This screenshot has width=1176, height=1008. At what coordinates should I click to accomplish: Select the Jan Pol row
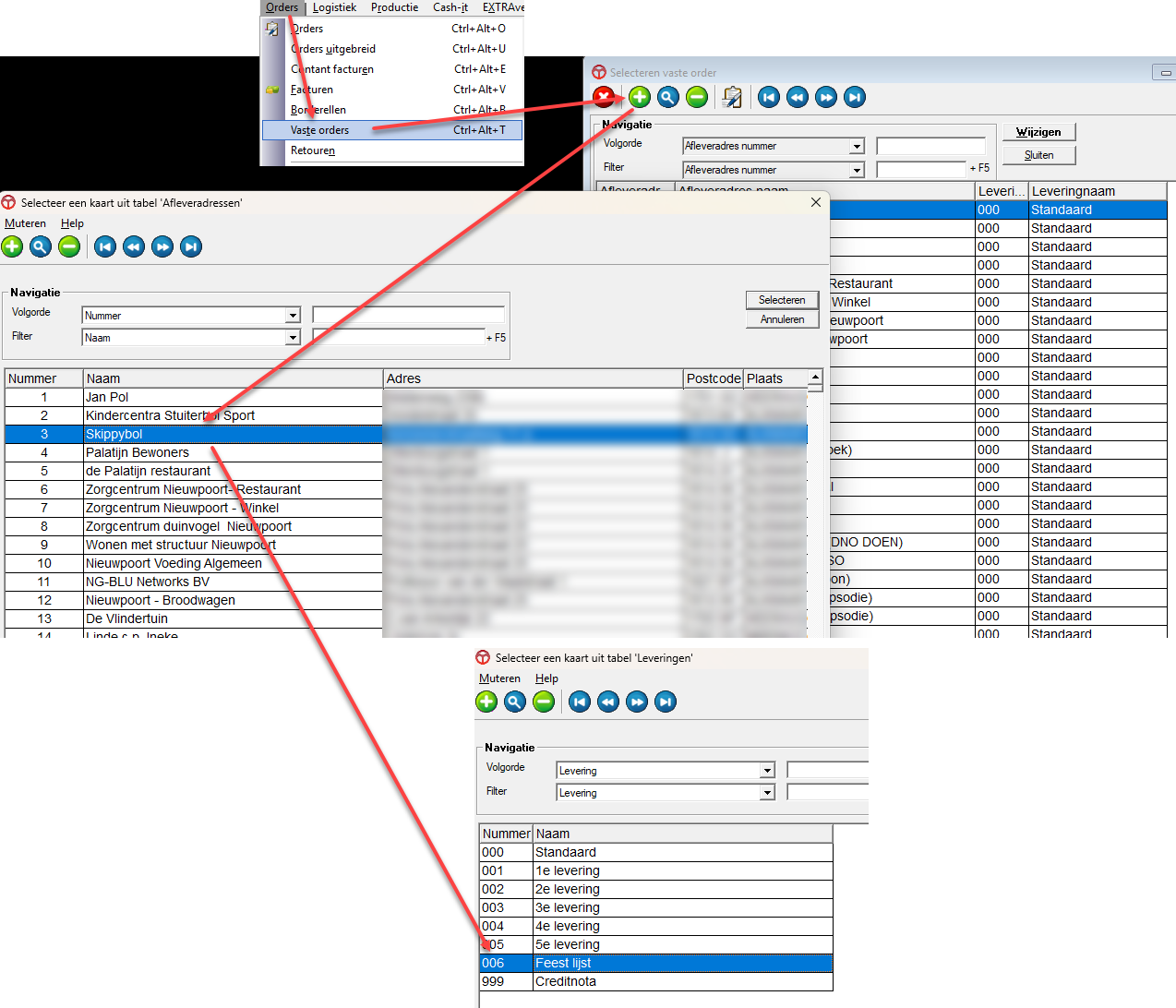(406, 397)
